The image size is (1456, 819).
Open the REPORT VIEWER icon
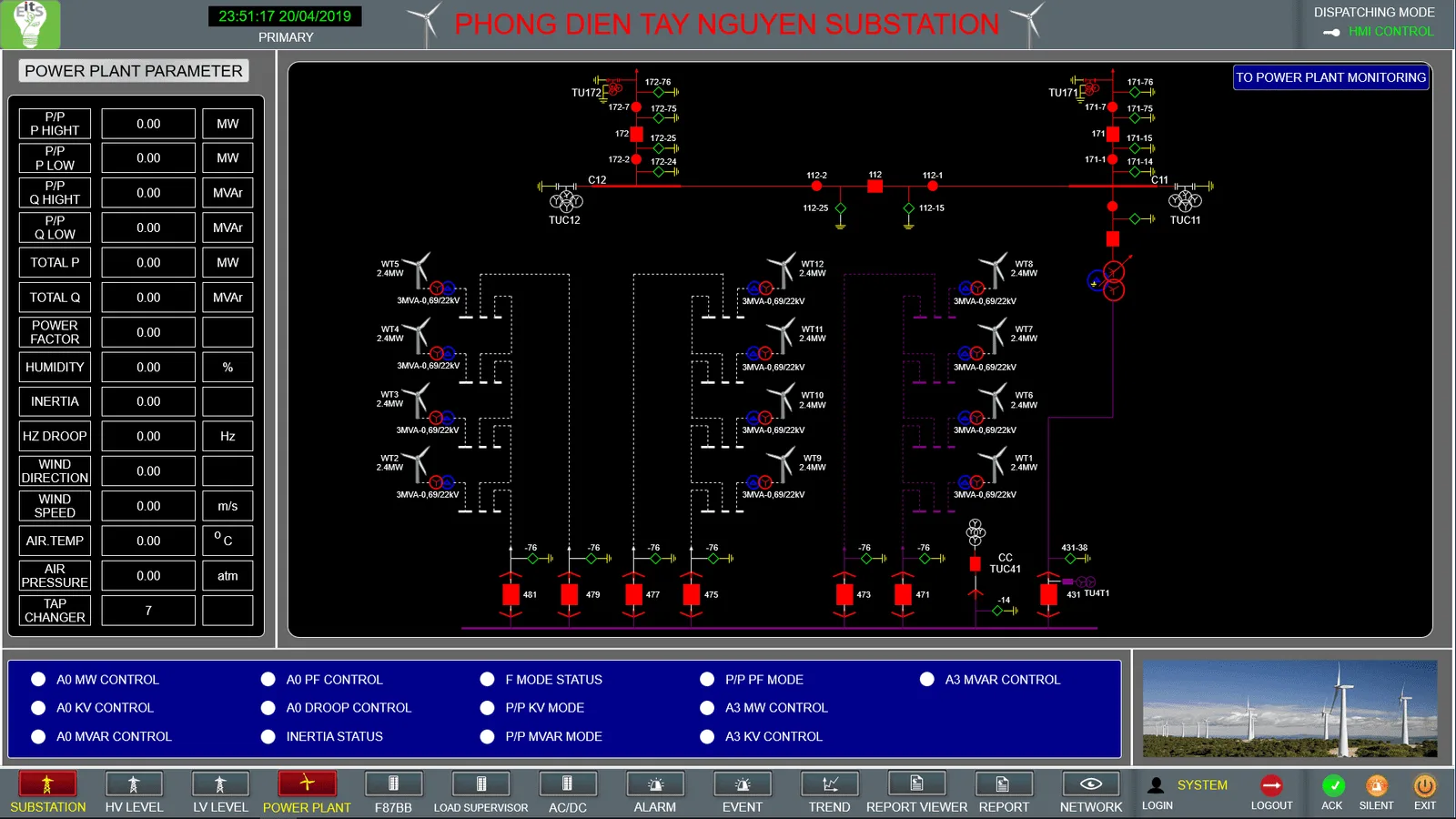(x=916, y=784)
